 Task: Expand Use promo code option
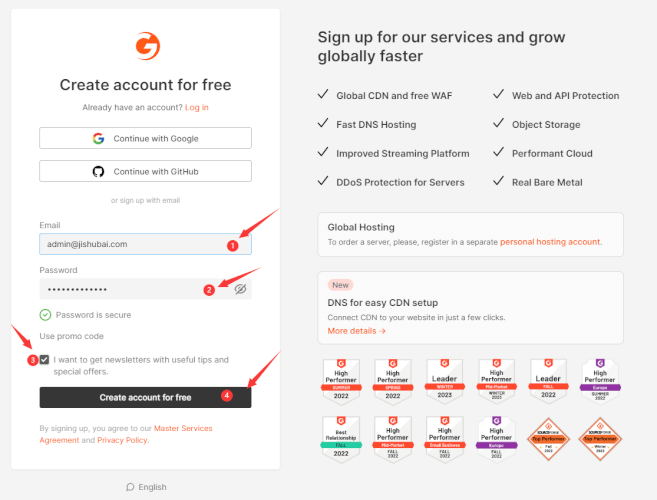pos(71,336)
